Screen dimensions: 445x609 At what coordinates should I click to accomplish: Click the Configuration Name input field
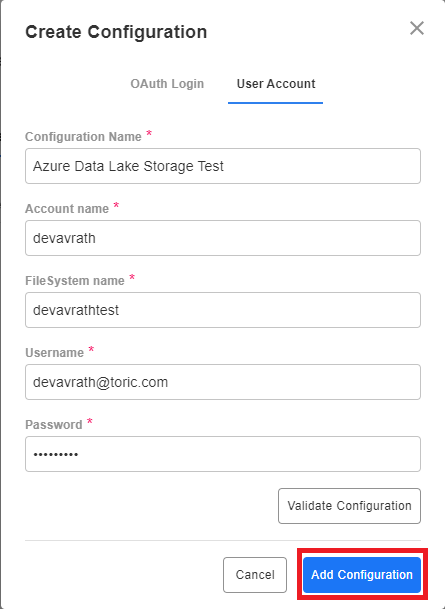(223, 166)
